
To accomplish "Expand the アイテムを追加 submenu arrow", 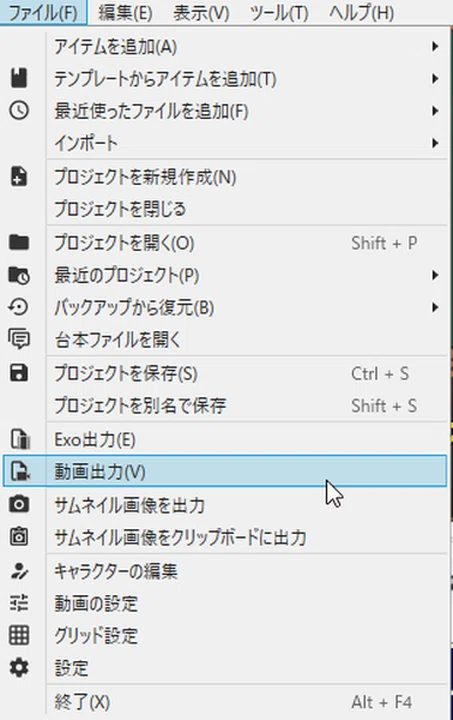I will (x=435, y=46).
